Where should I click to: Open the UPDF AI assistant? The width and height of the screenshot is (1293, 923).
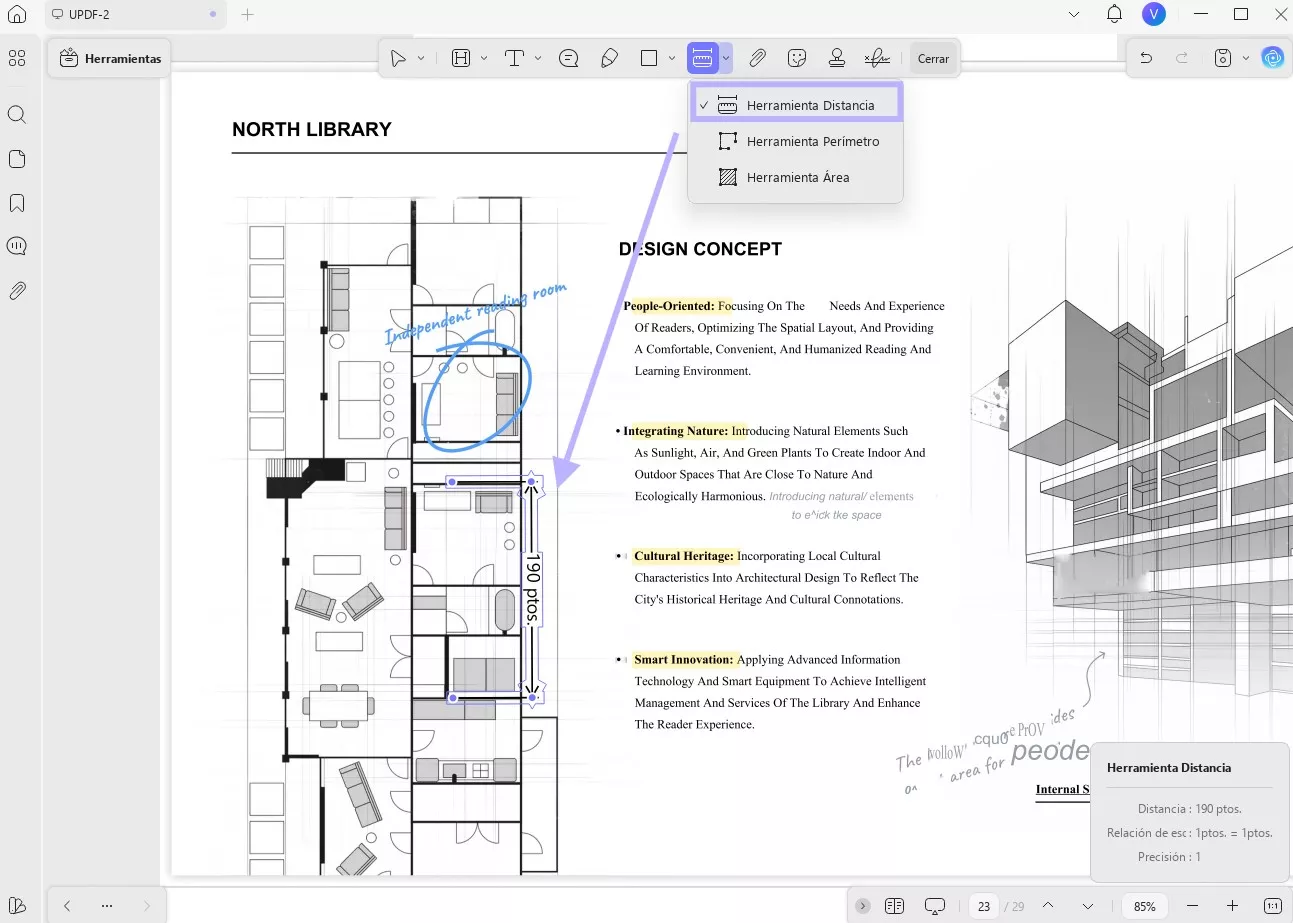click(1273, 59)
